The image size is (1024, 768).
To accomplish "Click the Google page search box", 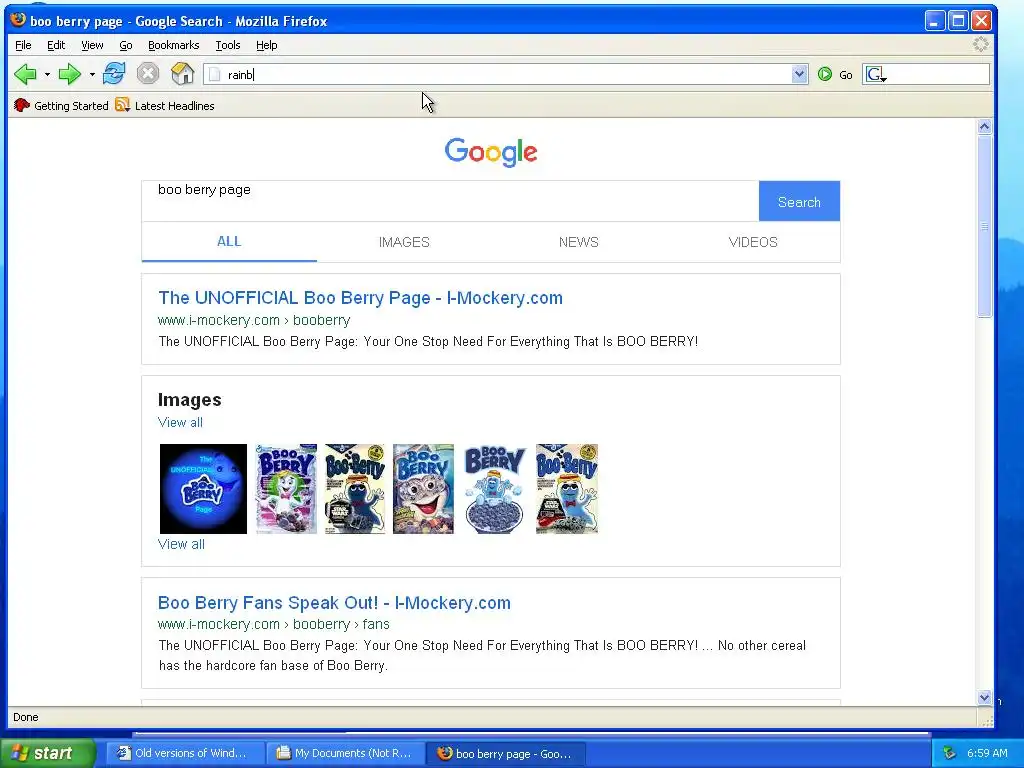I will (x=450, y=201).
